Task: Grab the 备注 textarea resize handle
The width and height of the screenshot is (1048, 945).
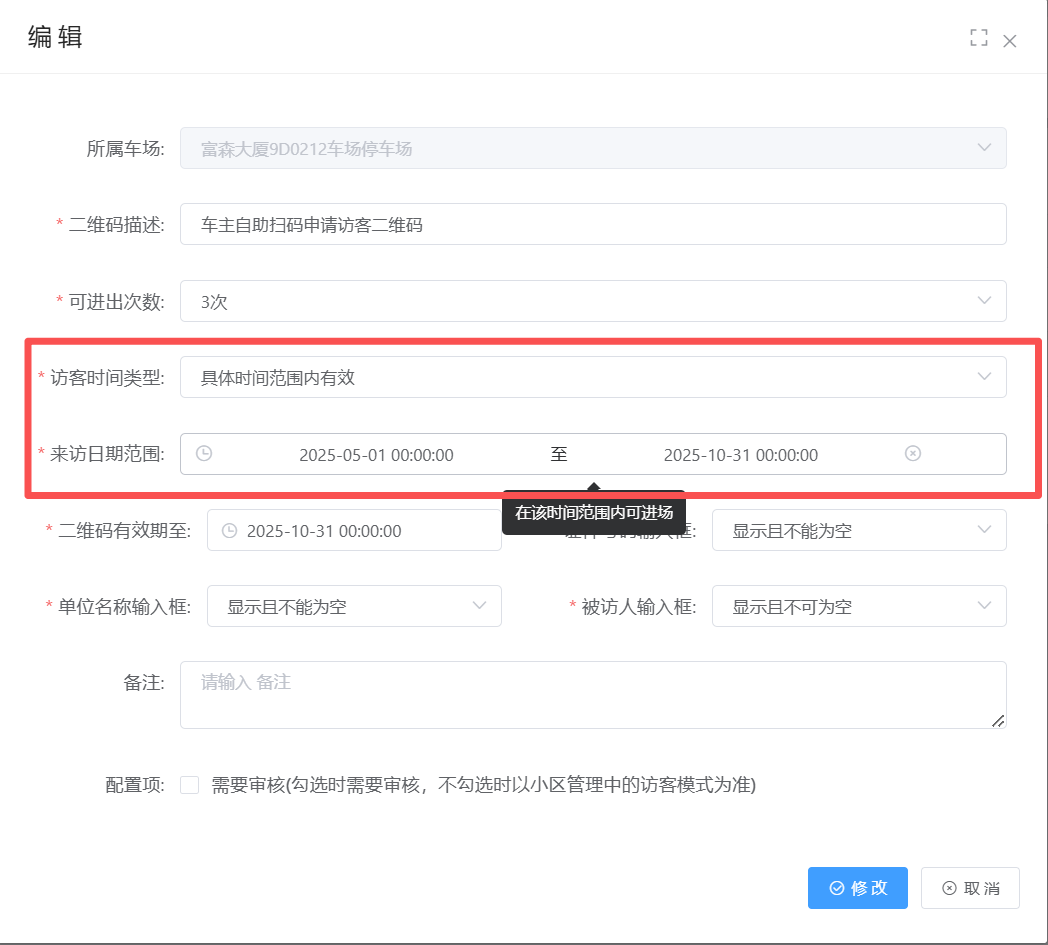Action: pos(998,720)
